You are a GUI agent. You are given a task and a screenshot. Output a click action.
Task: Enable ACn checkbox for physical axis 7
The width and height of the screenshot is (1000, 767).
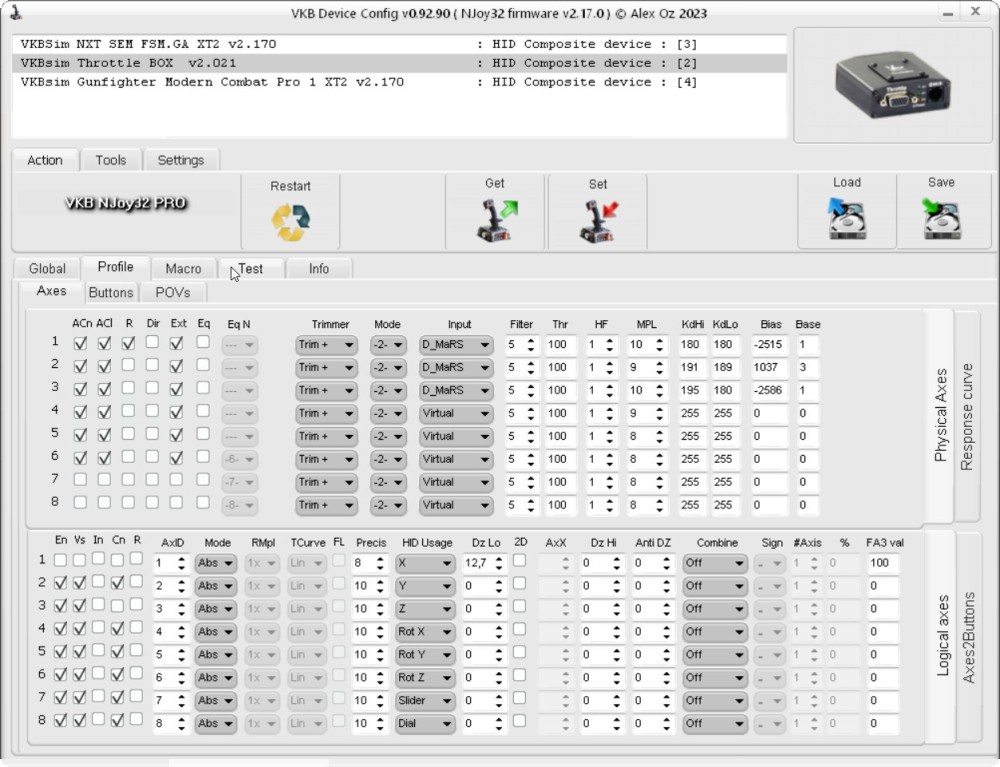[80, 479]
